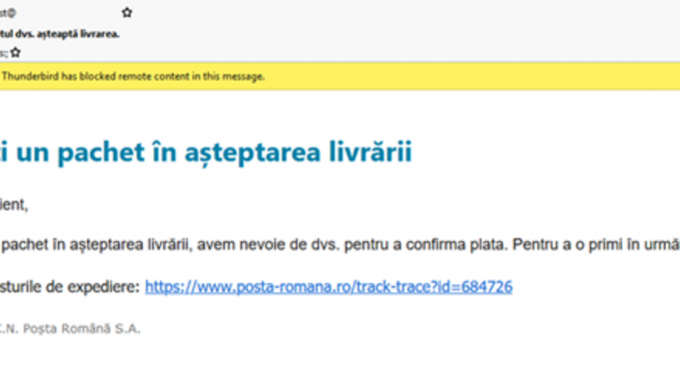Screen dimensions: 680x365
Task: Click the C.N. Poșta Română S.A. signature
Action: pyautogui.click(x=70, y=329)
